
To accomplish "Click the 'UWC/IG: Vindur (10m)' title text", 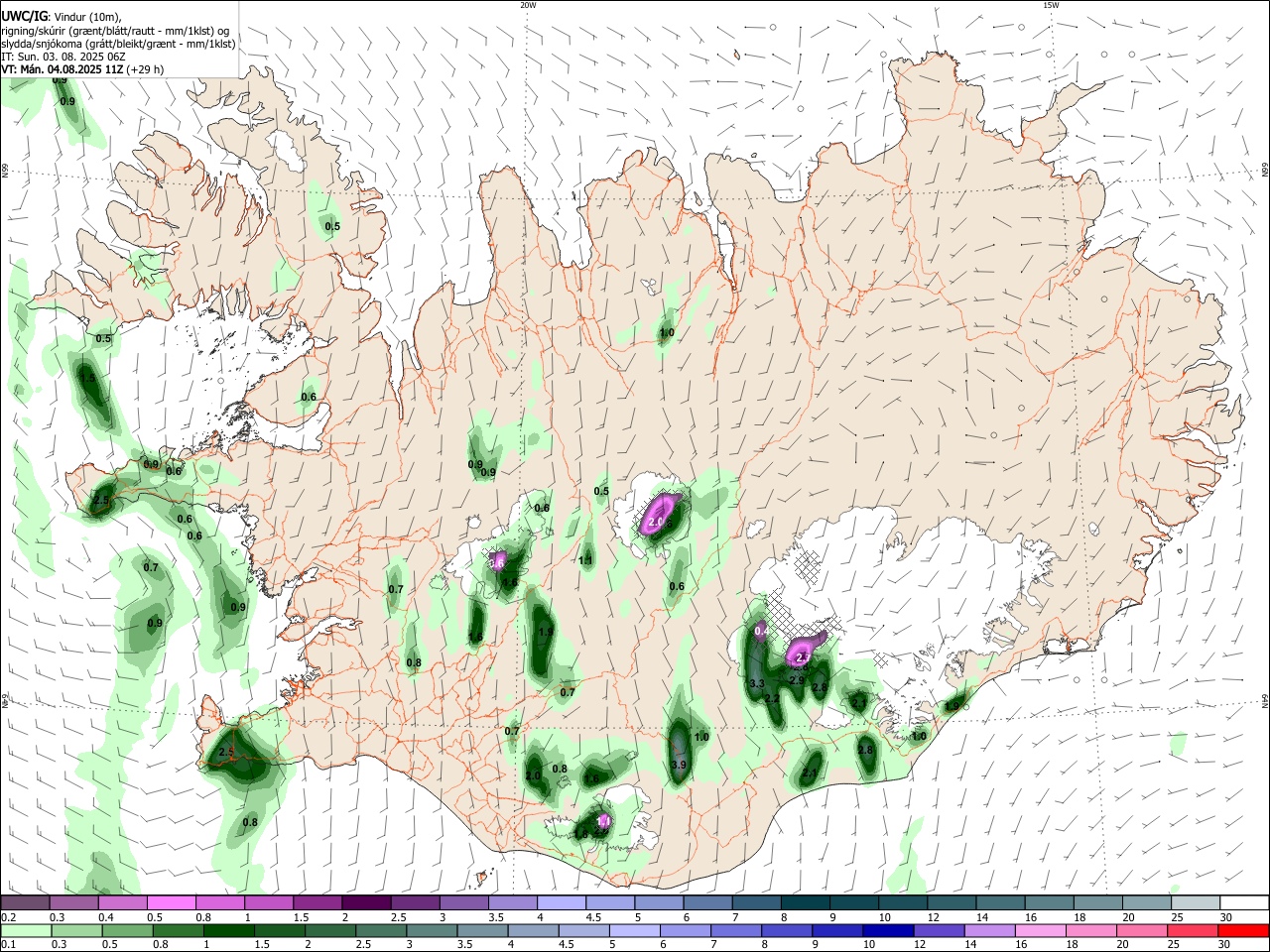I will [x=62, y=16].
